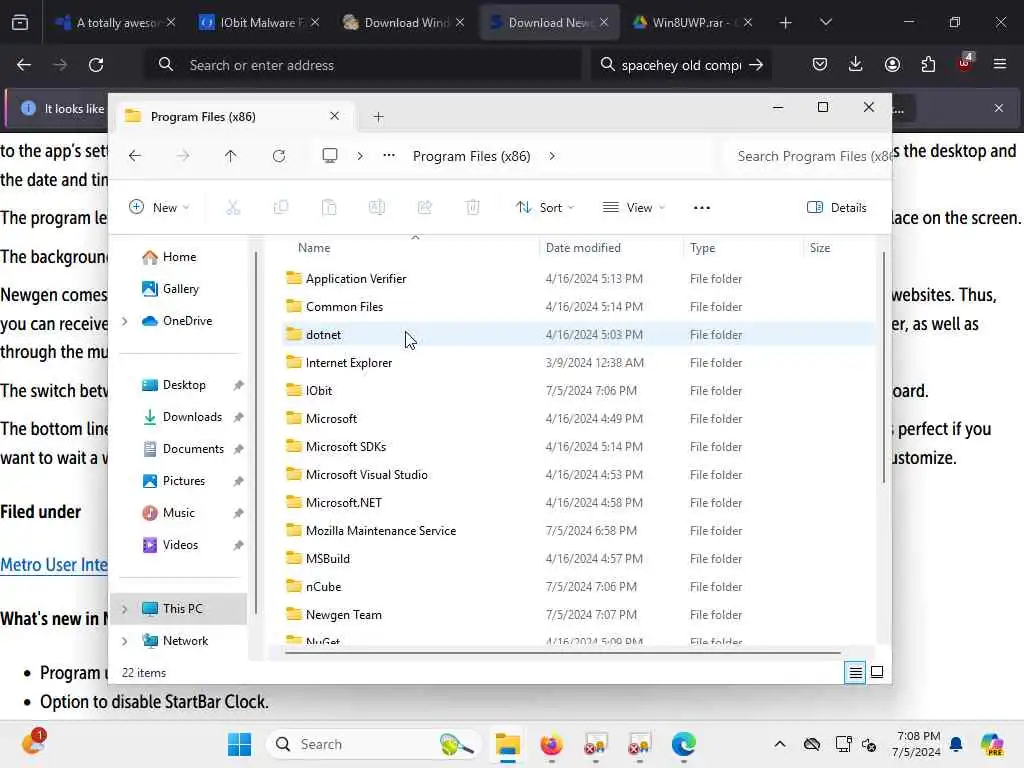
Task: Open the Sort dropdown
Action: pyautogui.click(x=545, y=208)
